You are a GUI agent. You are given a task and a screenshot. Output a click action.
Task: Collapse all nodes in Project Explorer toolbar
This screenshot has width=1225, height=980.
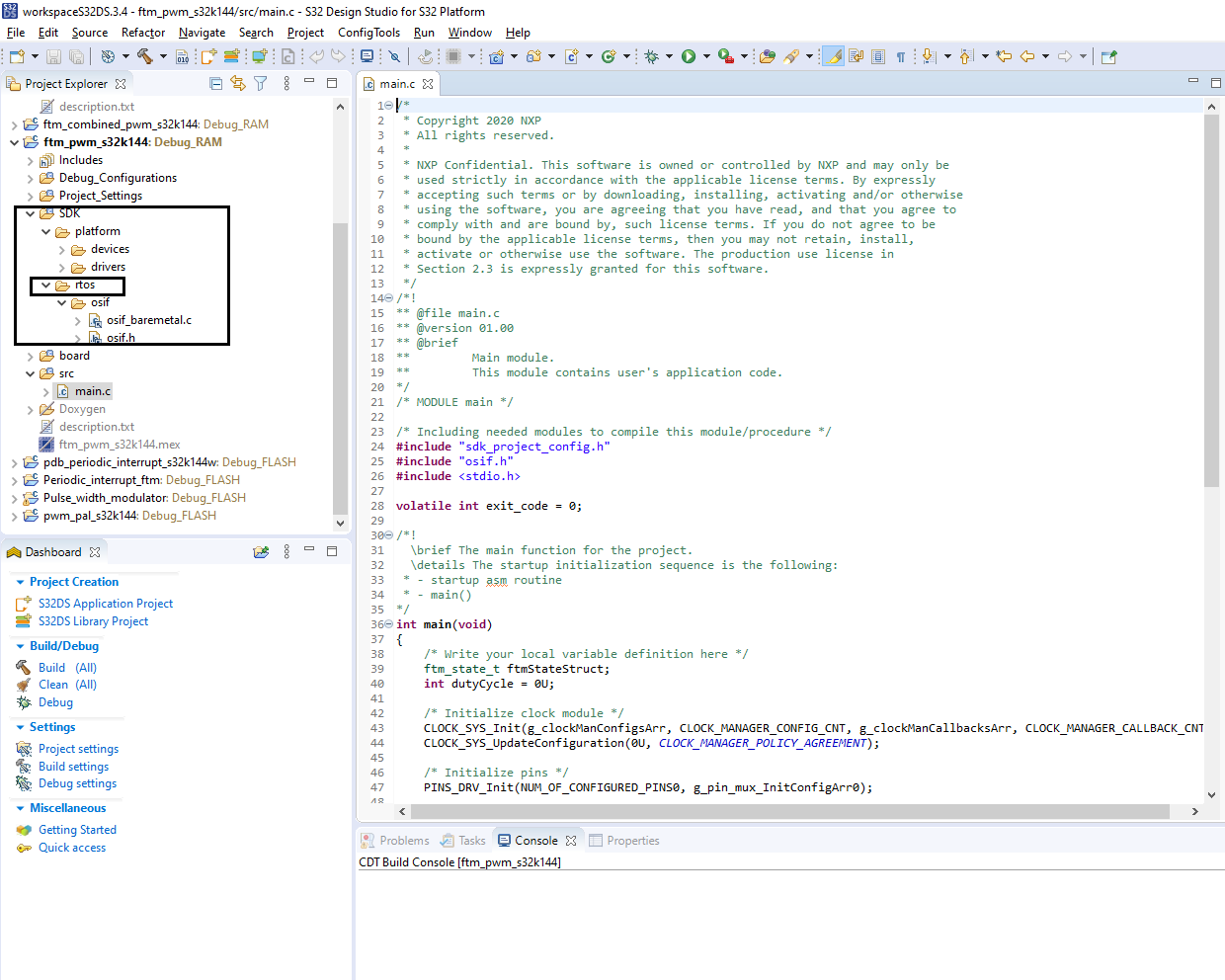click(216, 83)
